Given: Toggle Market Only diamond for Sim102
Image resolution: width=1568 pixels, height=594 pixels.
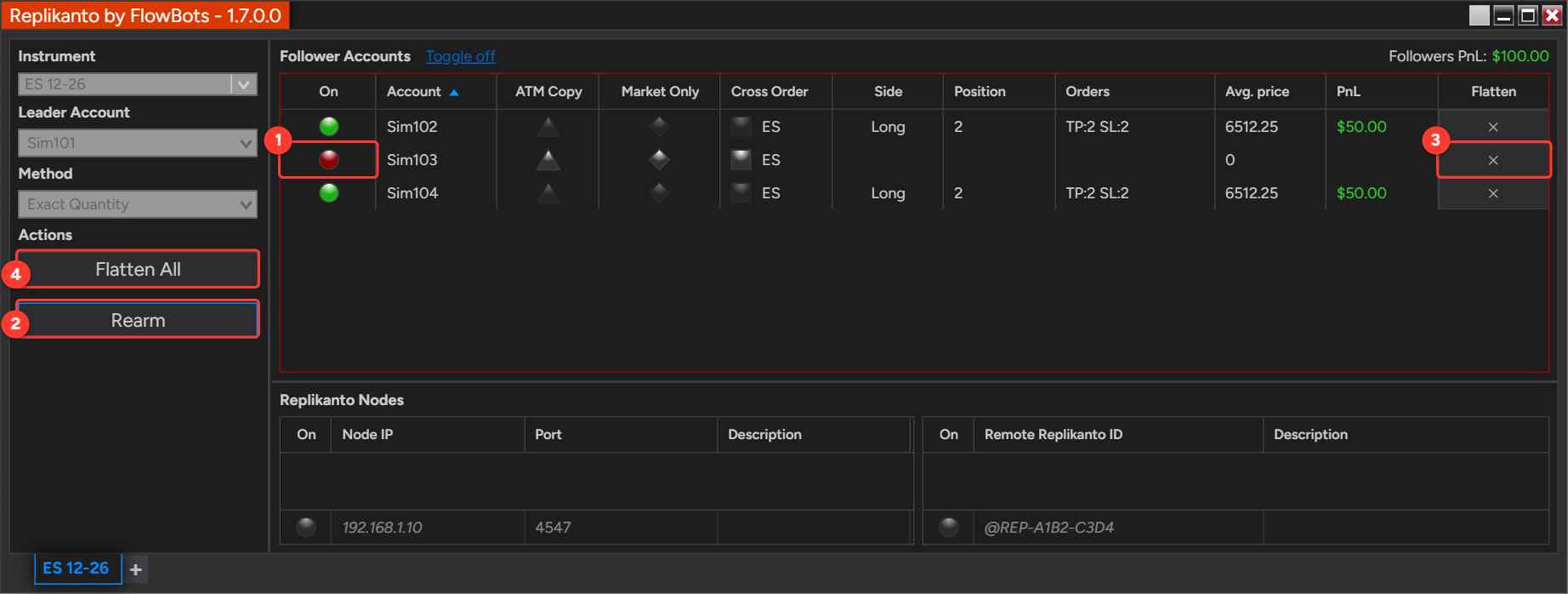Looking at the screenshot, I should [x=659, y=127].
